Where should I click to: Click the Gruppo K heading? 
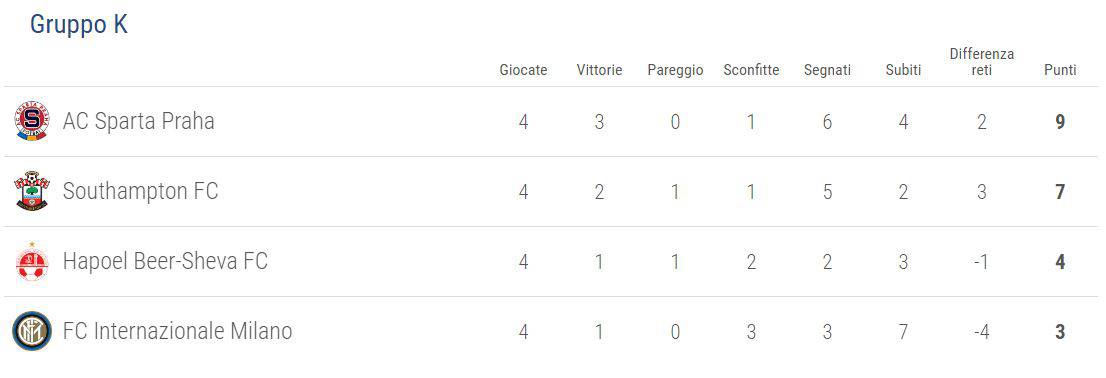tap(78, 25)
